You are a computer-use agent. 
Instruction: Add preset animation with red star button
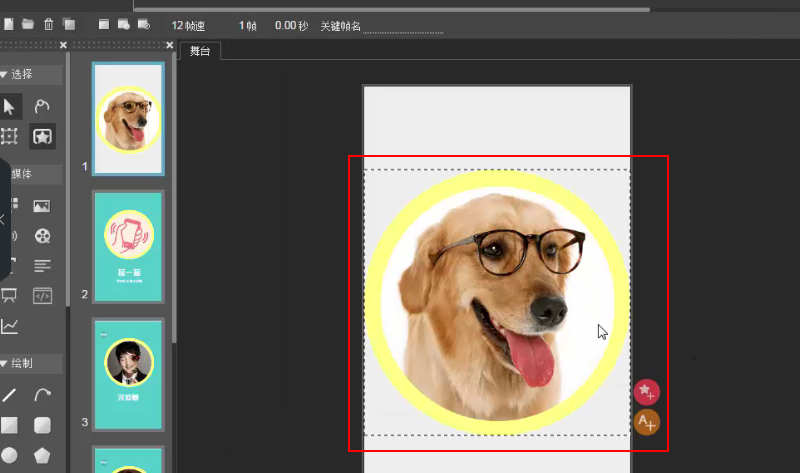tap(646, 392)
